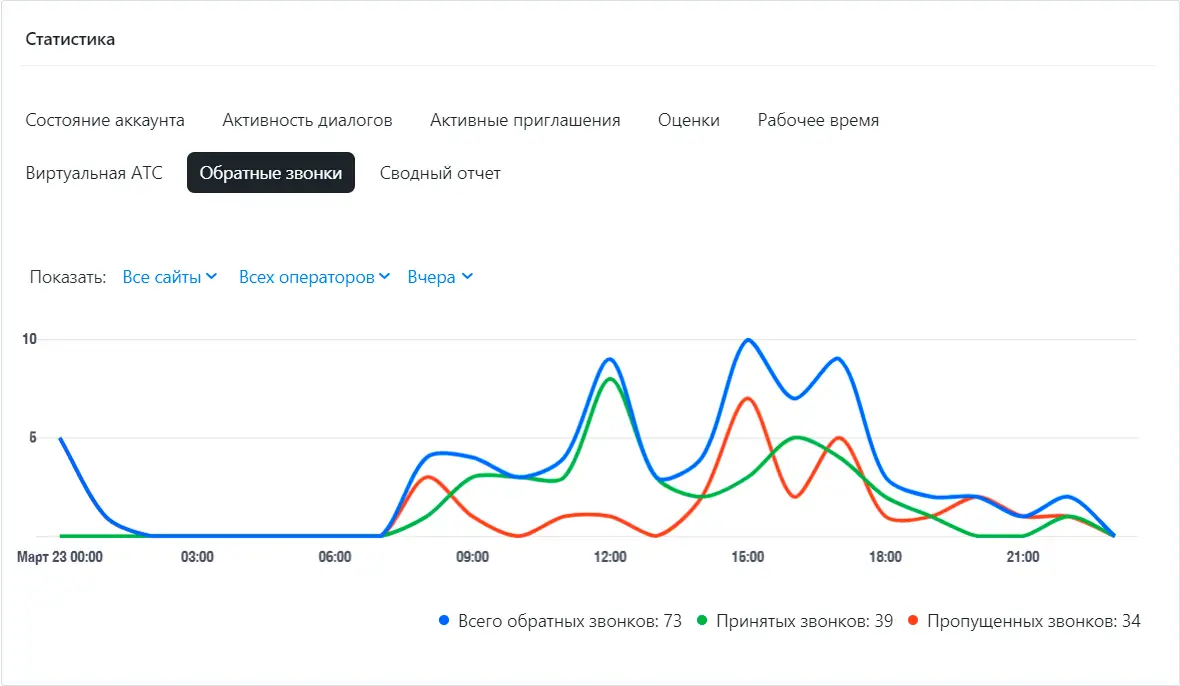Open the Рабочее время statistics tab

pos(818,120)
